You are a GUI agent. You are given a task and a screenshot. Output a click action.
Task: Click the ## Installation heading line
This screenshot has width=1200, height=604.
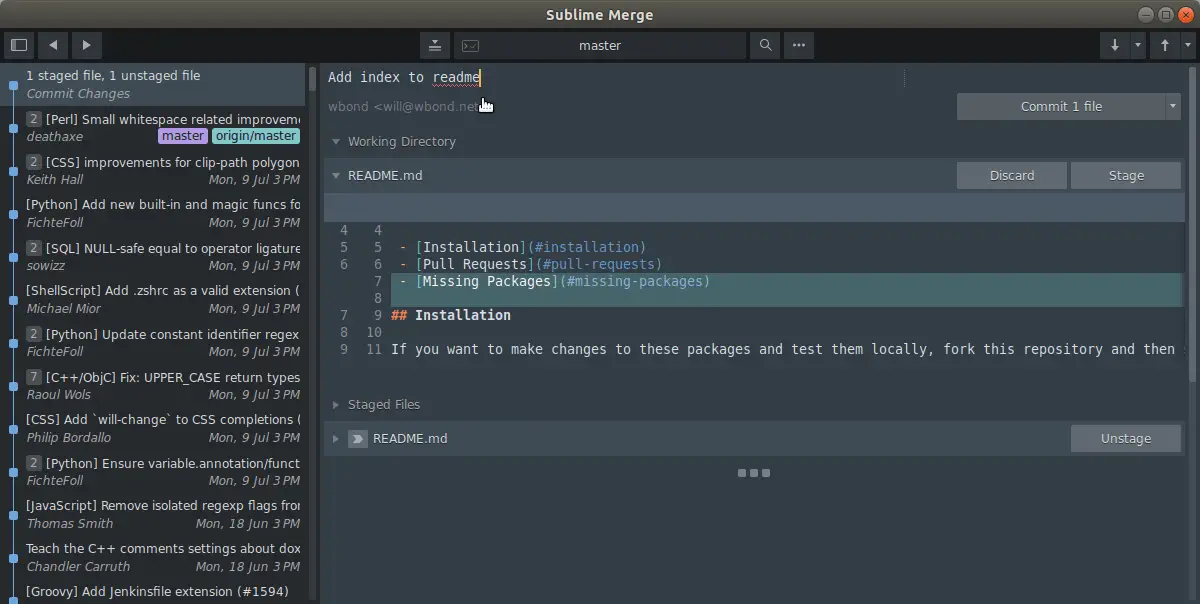click(451, 315)
